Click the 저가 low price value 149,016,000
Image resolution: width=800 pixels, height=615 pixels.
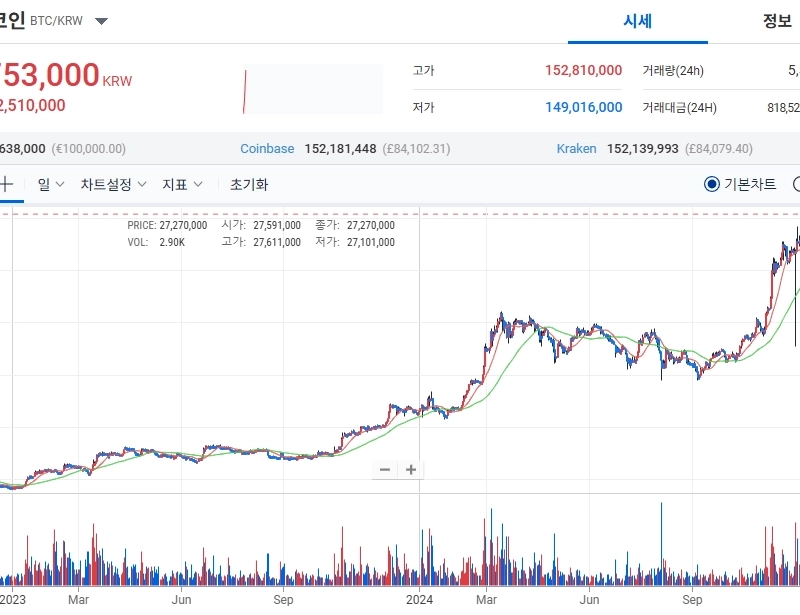pyautogui.click(x=583, y=107)
